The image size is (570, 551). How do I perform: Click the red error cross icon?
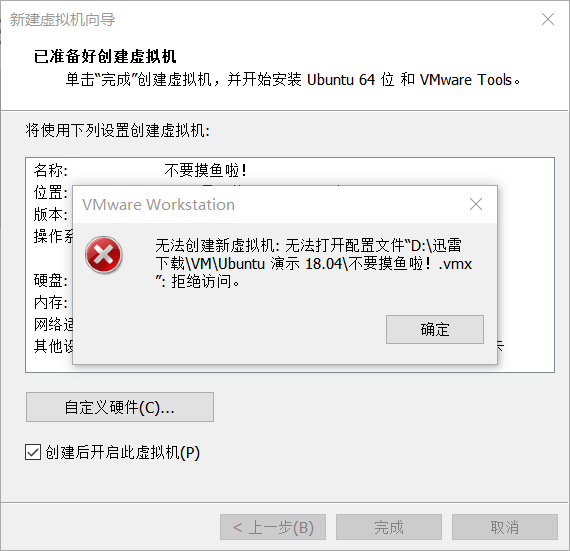[x=104, y=255]
